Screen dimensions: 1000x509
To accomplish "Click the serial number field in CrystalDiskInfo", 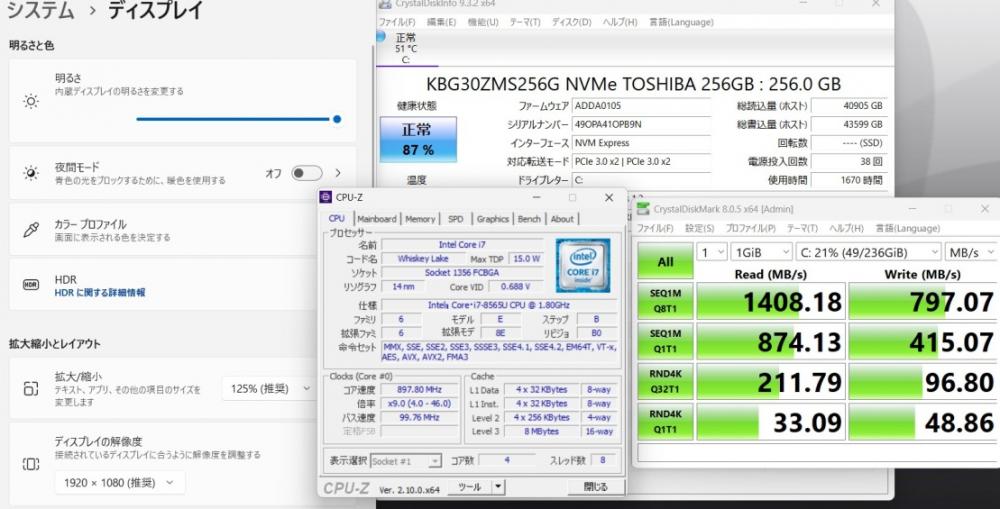I will pyautogui.click(x=642, y=124).
